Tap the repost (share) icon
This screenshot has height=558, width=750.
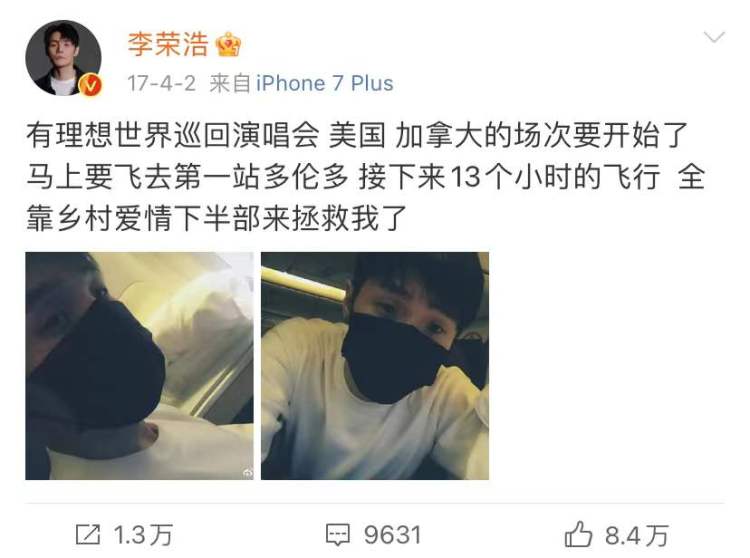tap(88, 534)
